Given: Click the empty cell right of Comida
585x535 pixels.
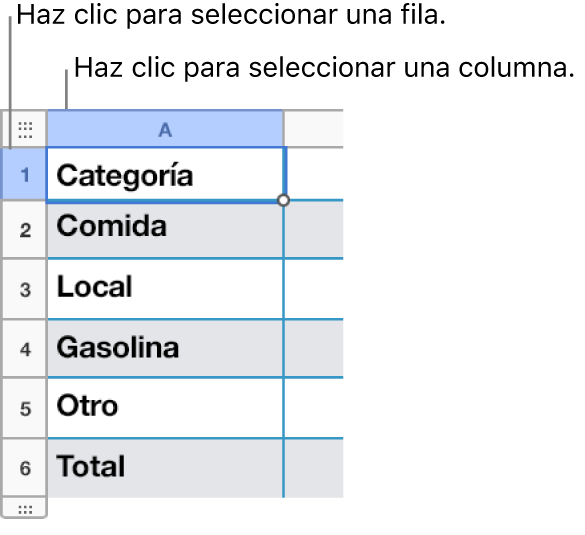Looking at the screenshot, I should [314, 229].
